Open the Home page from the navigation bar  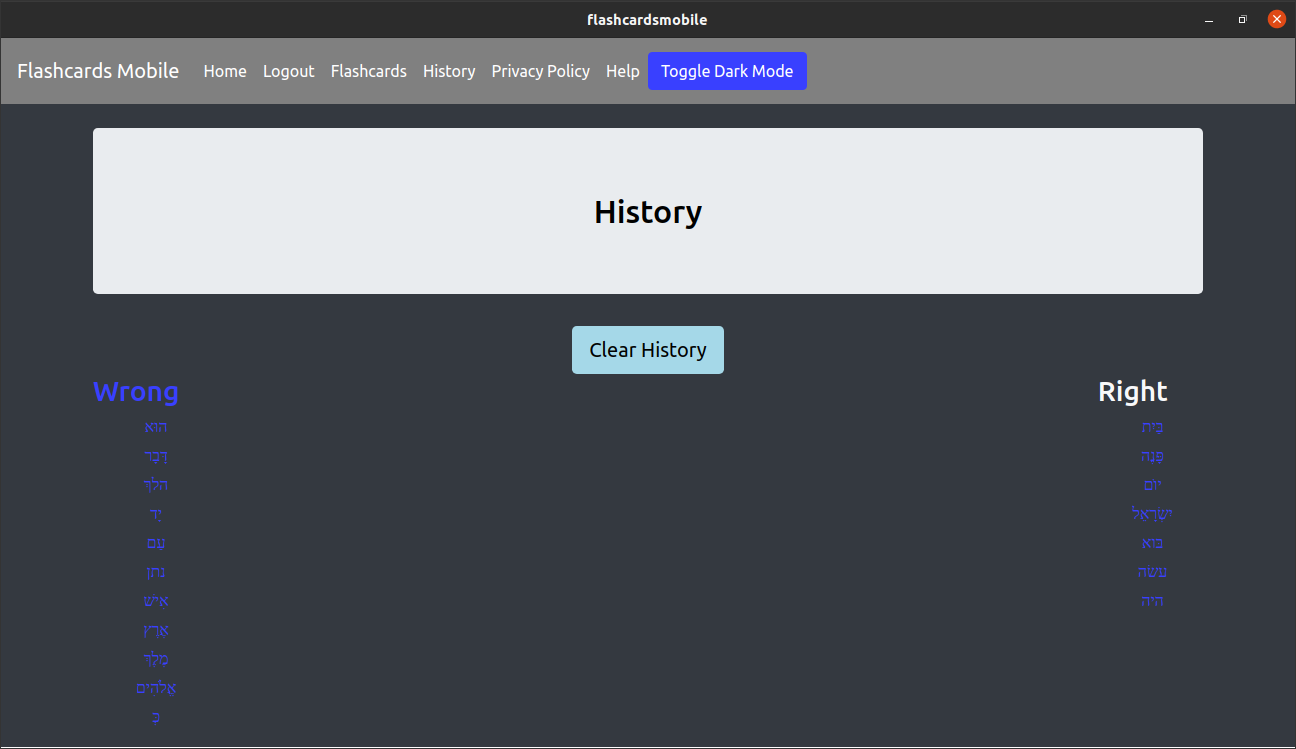(224, 71)
